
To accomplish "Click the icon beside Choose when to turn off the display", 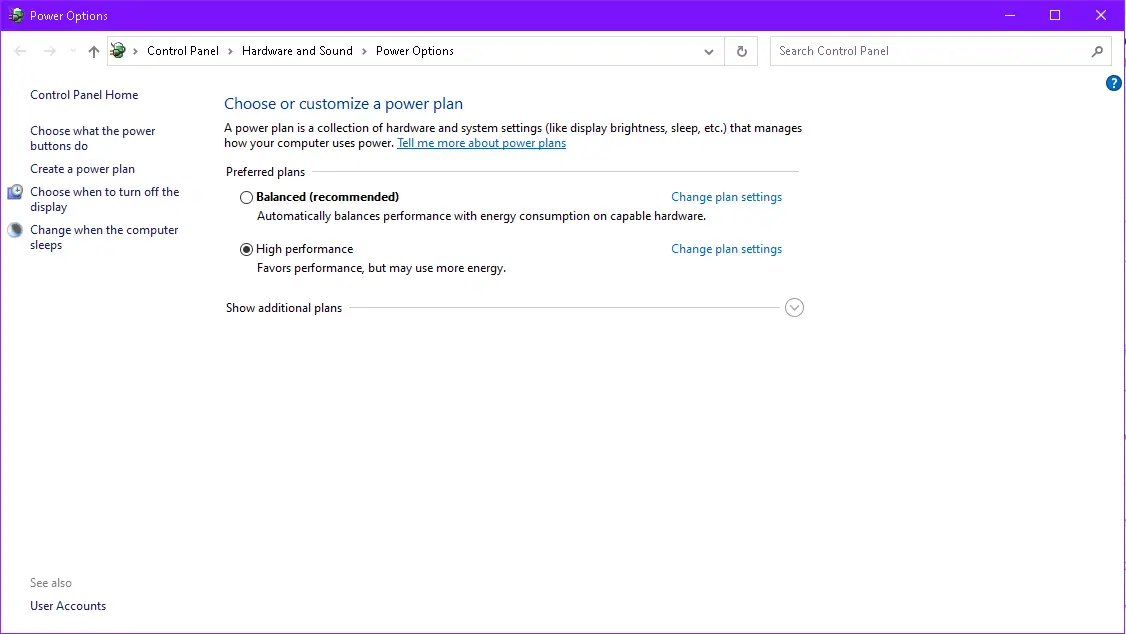I will 14,191.
